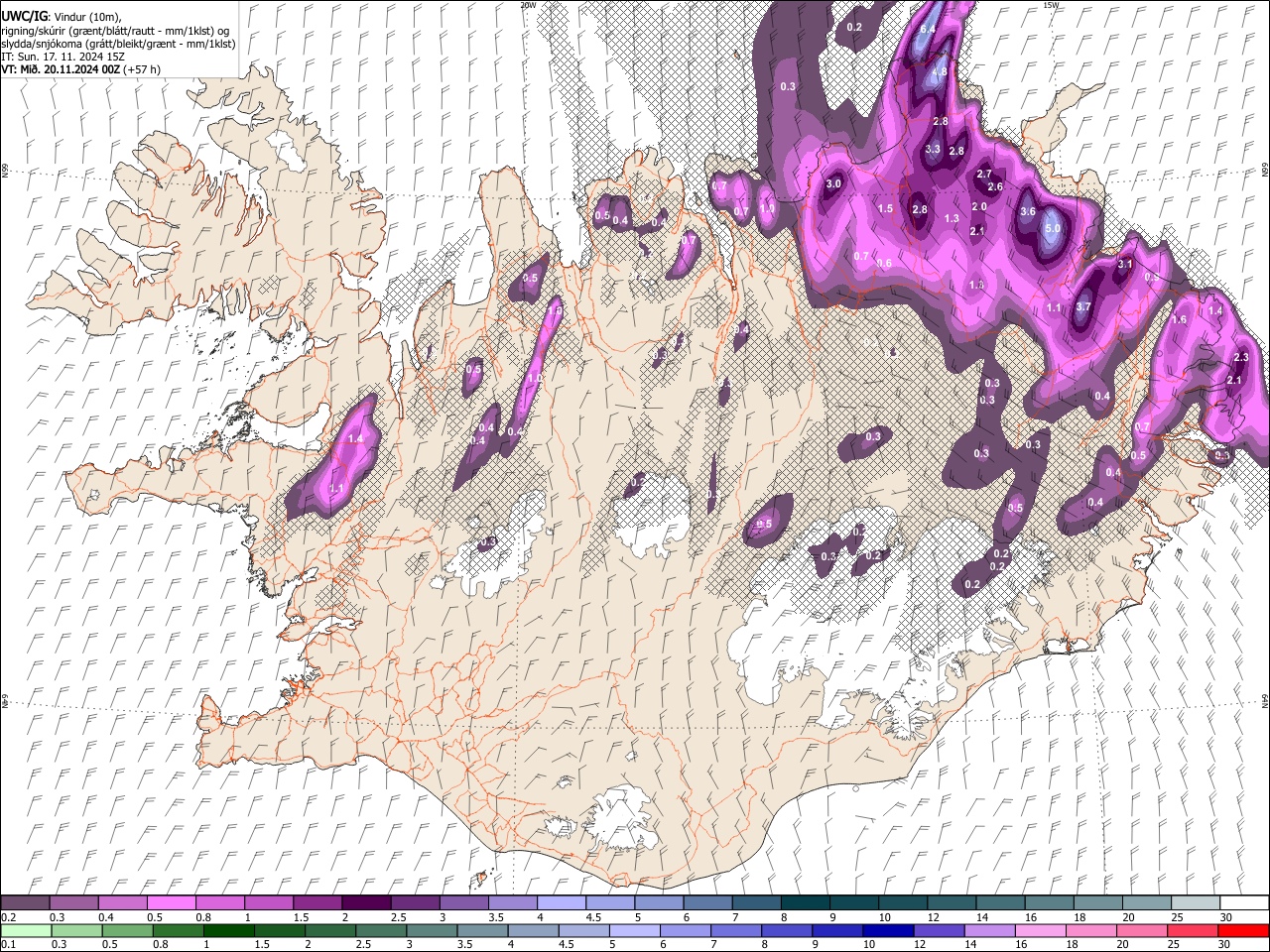Click the UWC/IG title label
The width and height of the screenshot is (1270, 952).
[x=24, y=17]
